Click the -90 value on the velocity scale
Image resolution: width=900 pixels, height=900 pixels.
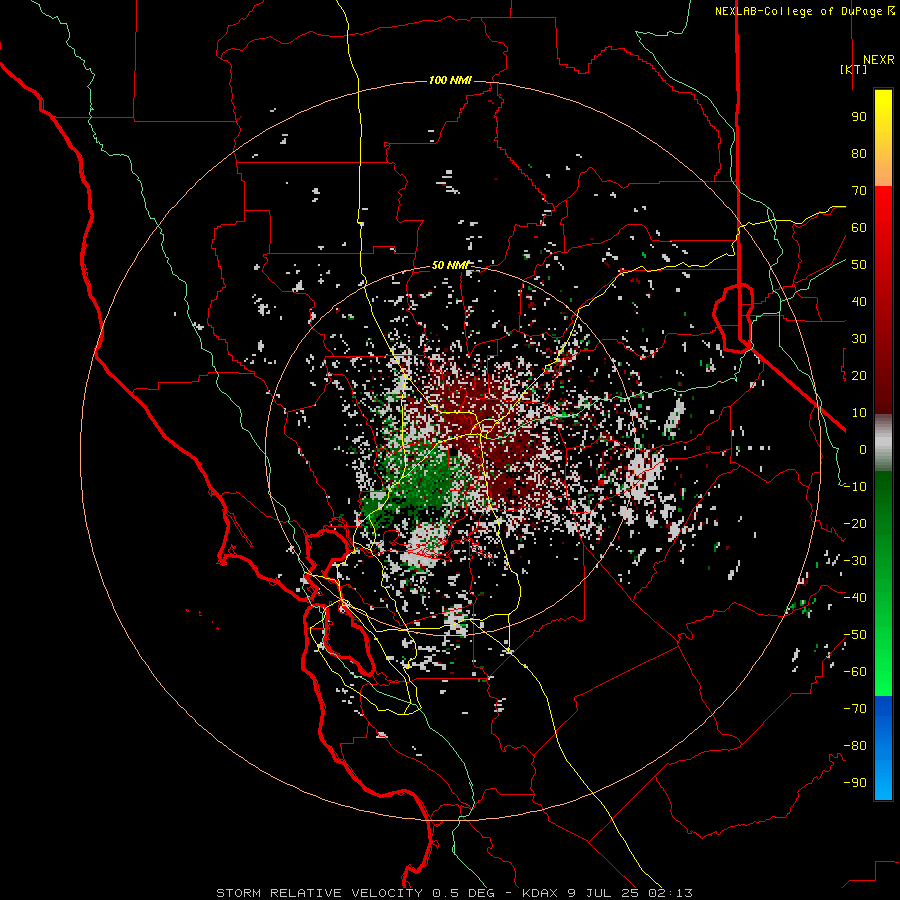coord(855,783)
